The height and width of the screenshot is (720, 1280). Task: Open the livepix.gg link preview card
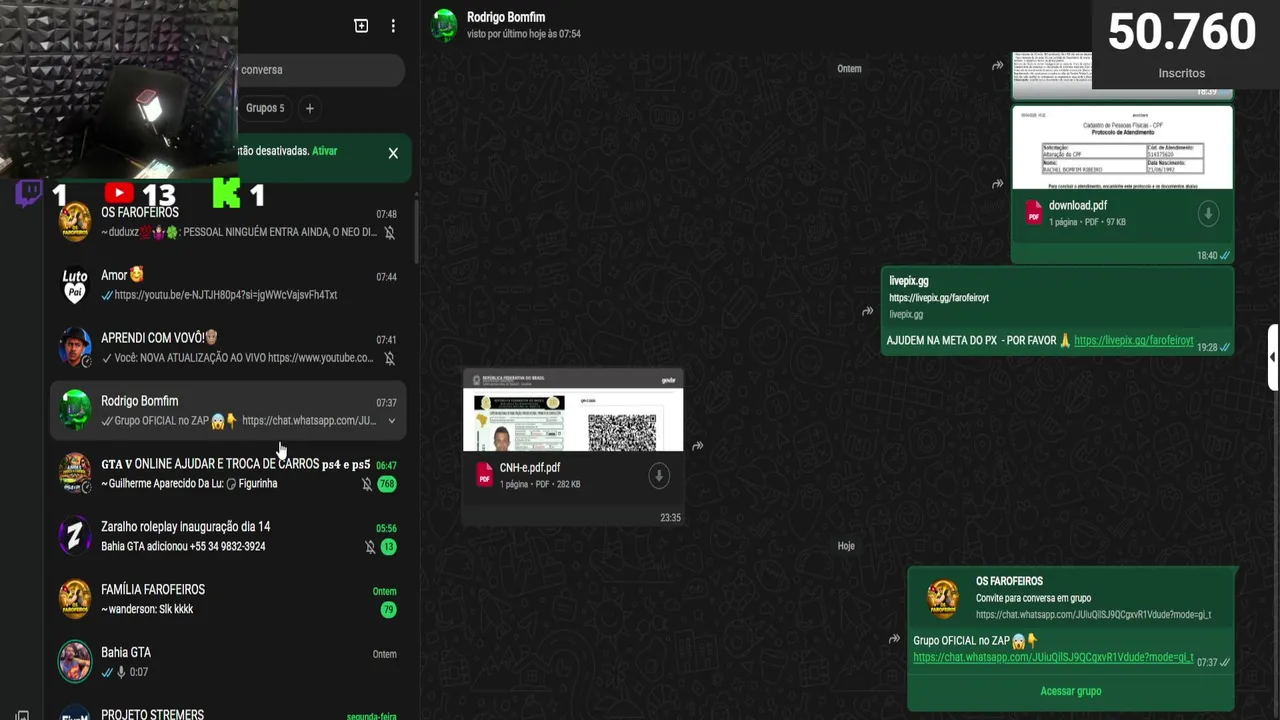pyautogui.click(x=1057, y=298)
